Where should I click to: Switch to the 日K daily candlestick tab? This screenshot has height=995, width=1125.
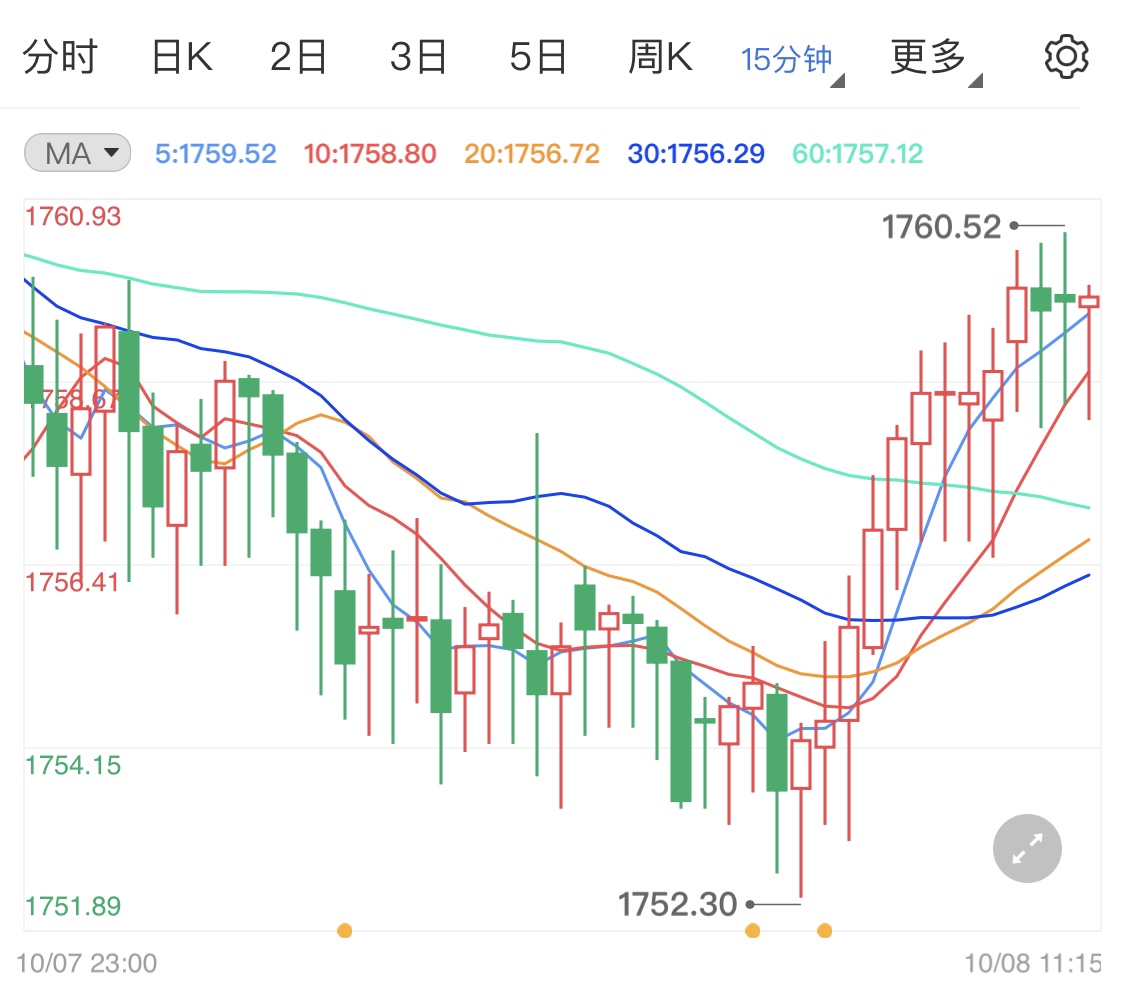tap(183, 55)
